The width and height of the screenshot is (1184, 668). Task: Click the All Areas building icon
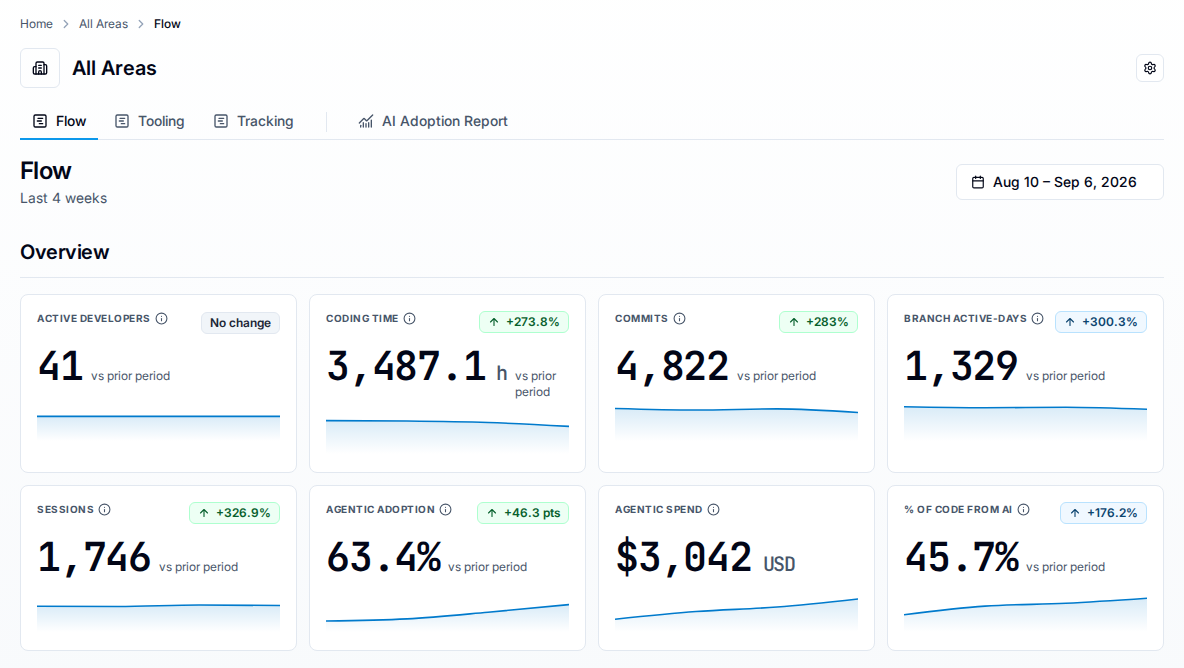[40, 68]
